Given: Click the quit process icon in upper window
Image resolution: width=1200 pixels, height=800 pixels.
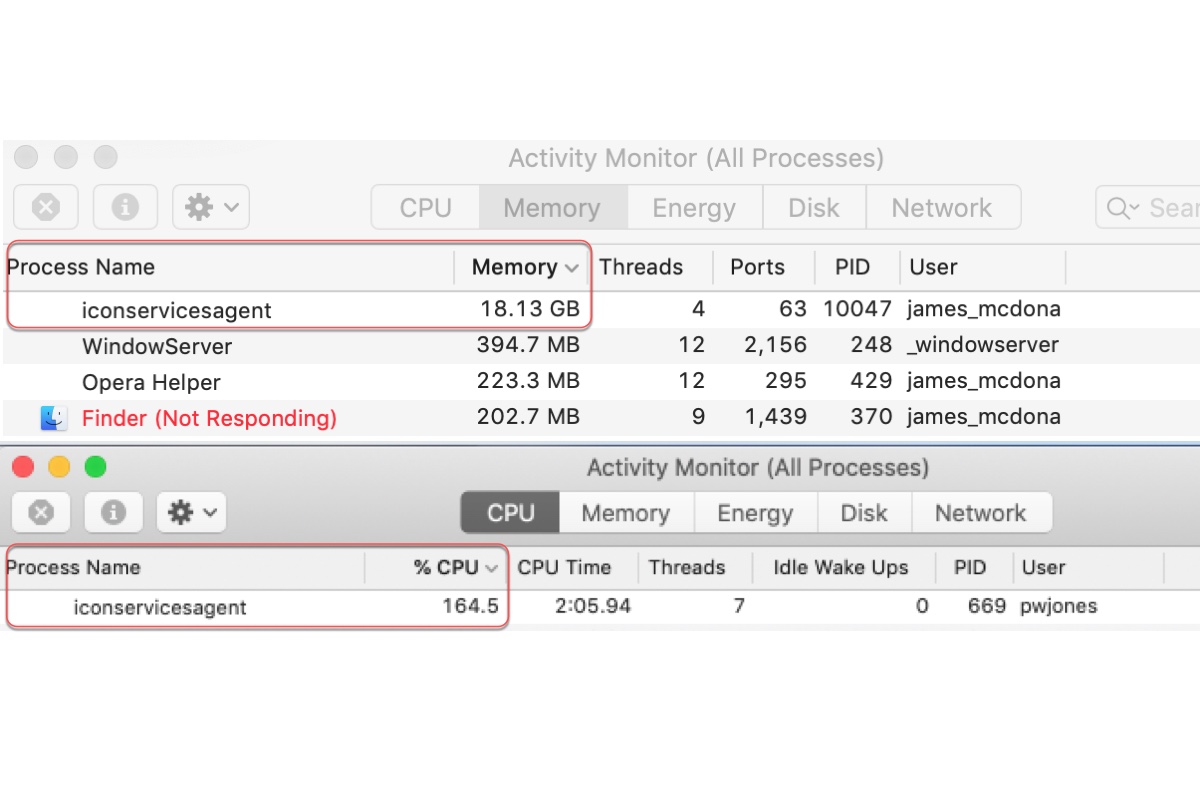Looking at the screenshot, I should 46,207.
